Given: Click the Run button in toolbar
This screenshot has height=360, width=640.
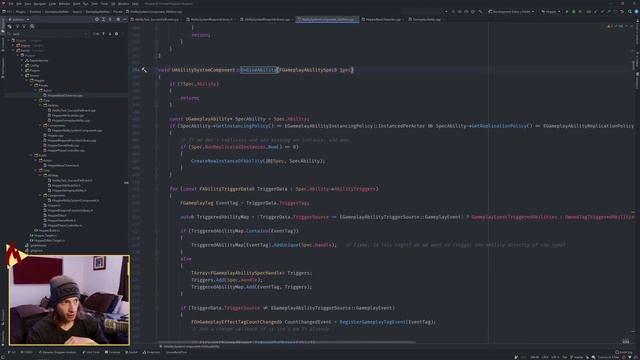Looking at the screenshot, I should click(567, 12).
